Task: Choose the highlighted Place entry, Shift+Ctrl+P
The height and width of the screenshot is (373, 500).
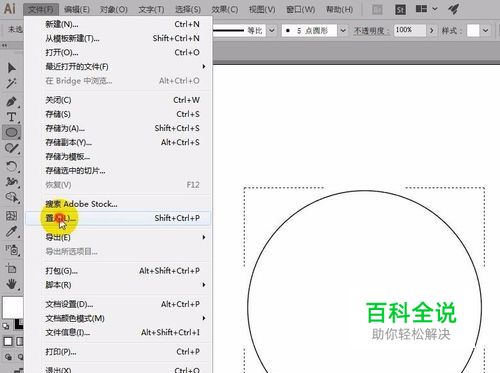Action: (118, 218)
